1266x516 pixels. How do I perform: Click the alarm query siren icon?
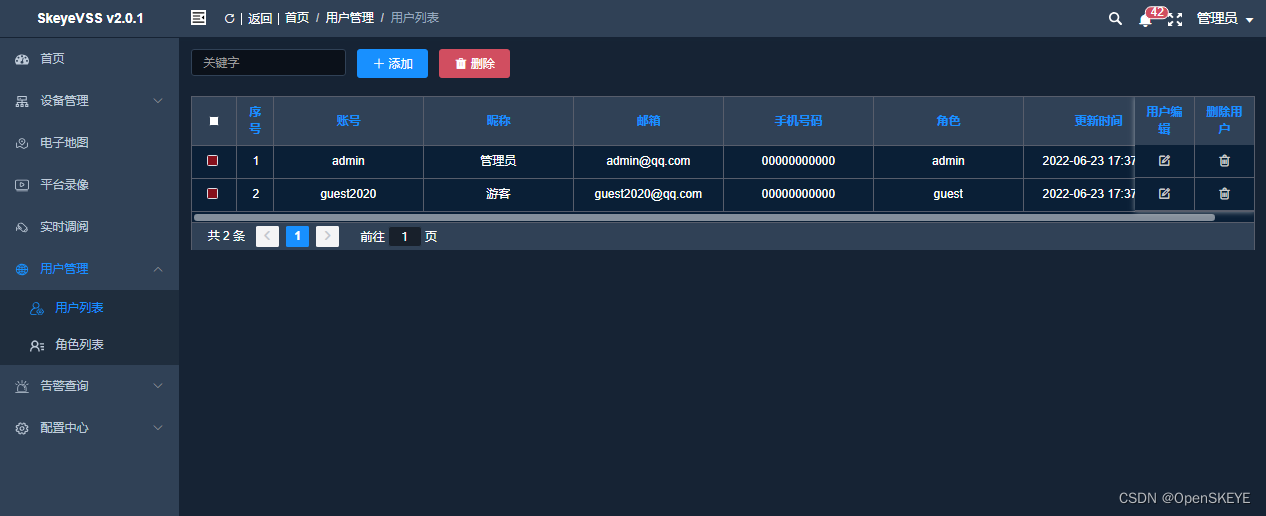click(22, 386)
